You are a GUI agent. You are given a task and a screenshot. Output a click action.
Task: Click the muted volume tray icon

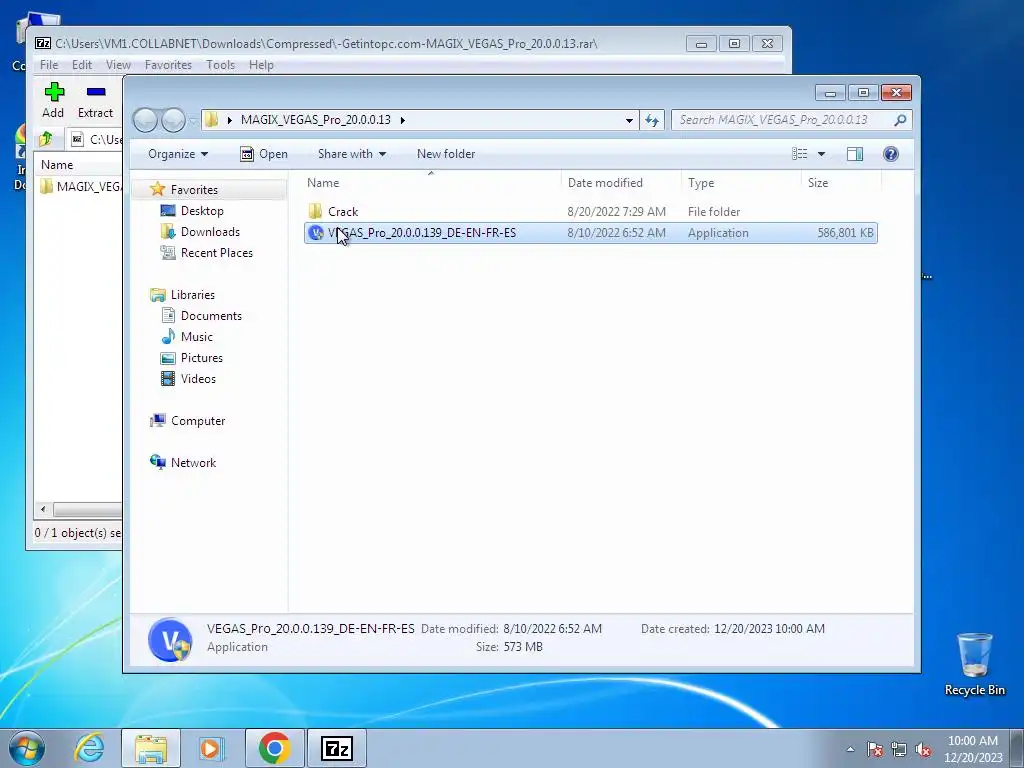(x=923, y=750)
